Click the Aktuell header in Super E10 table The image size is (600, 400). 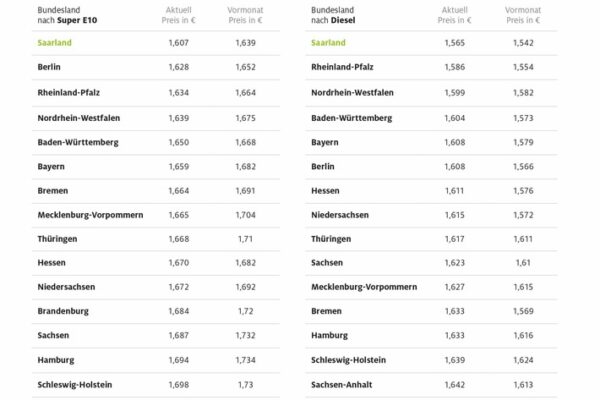[x=178, y=15]
